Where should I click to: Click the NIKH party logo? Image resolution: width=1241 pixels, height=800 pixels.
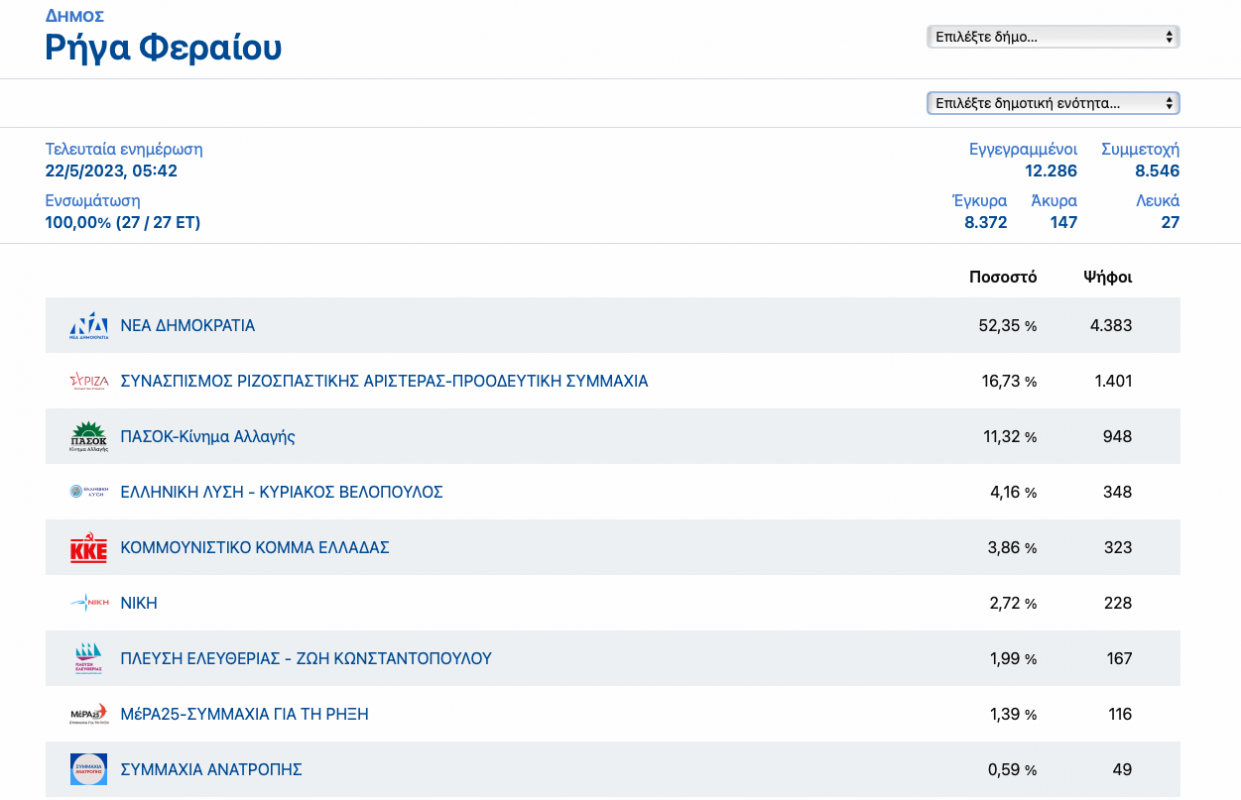point(89,603)
